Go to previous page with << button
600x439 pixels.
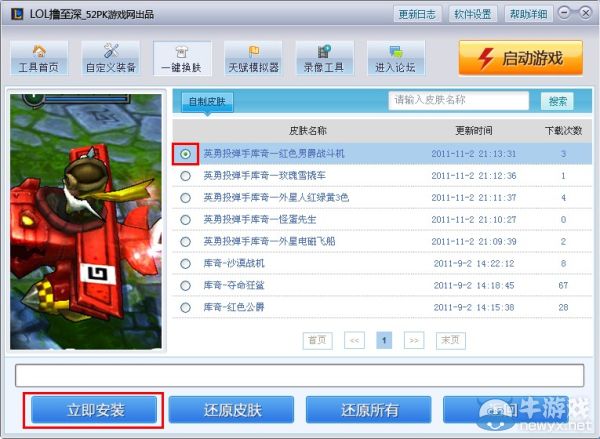coord(354,340)
